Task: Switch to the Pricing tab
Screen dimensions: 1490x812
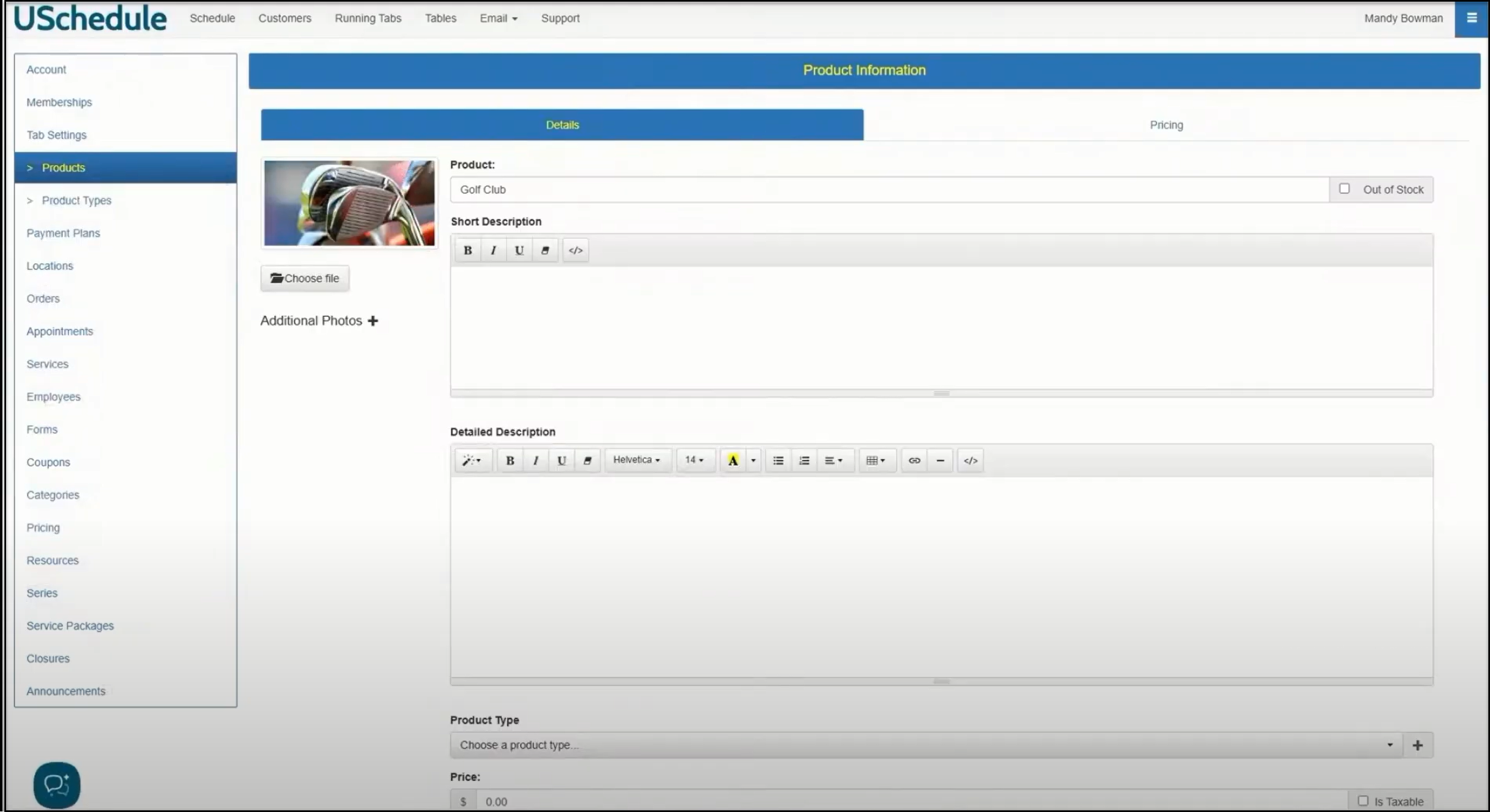Action: (1166, 125)
